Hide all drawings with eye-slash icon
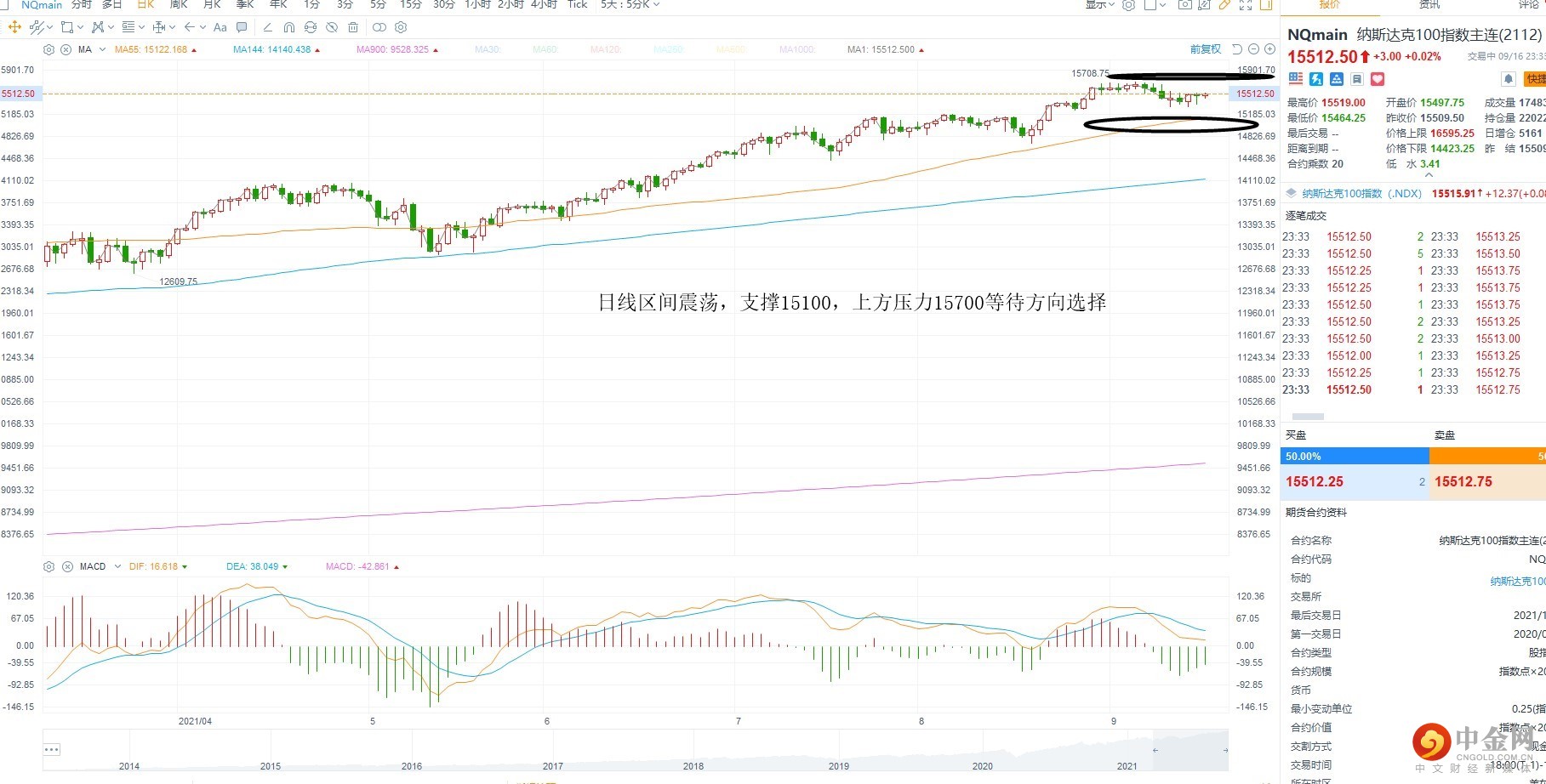 (332, 27)
